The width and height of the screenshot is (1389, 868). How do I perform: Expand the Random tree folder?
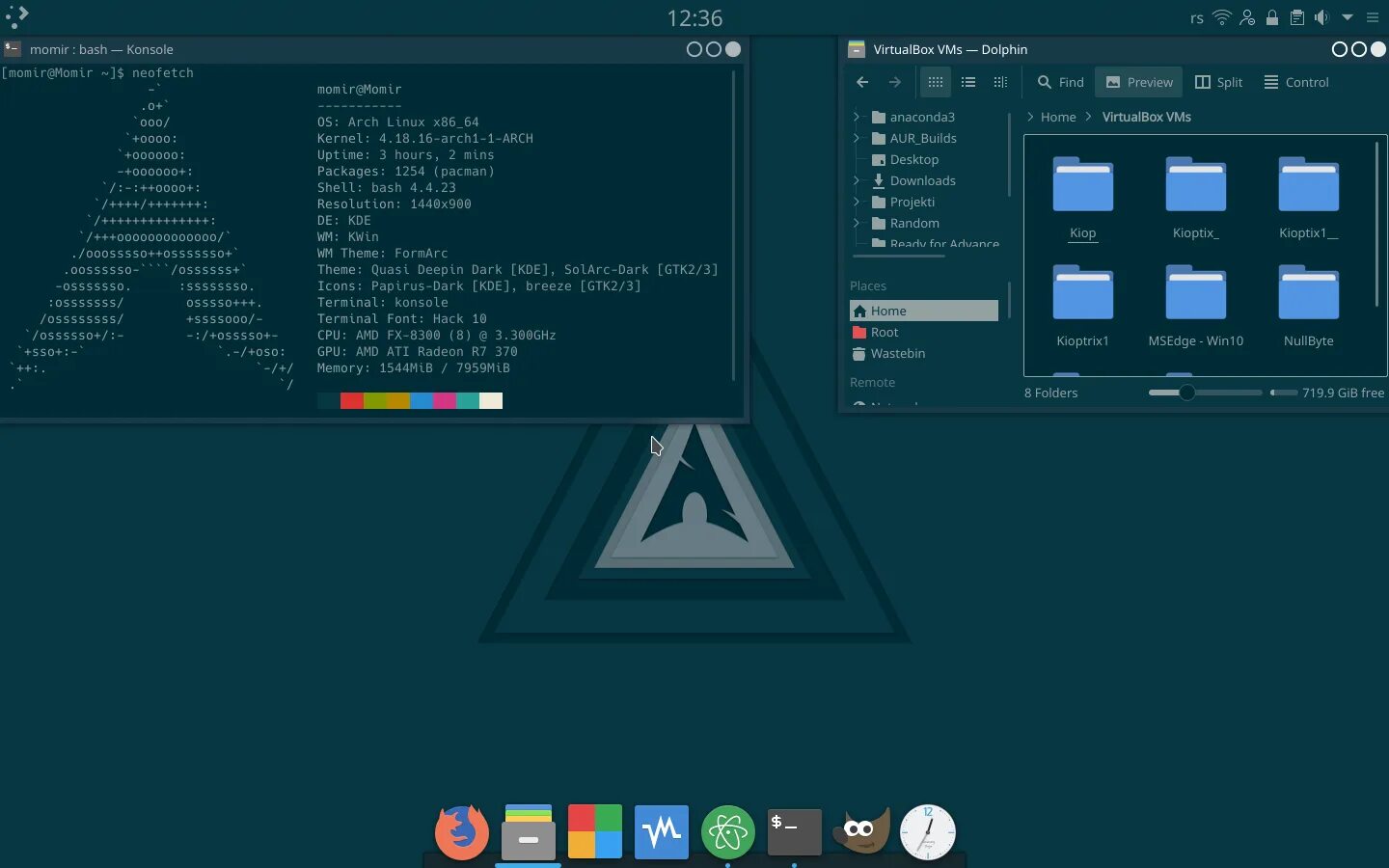(857, 223)
